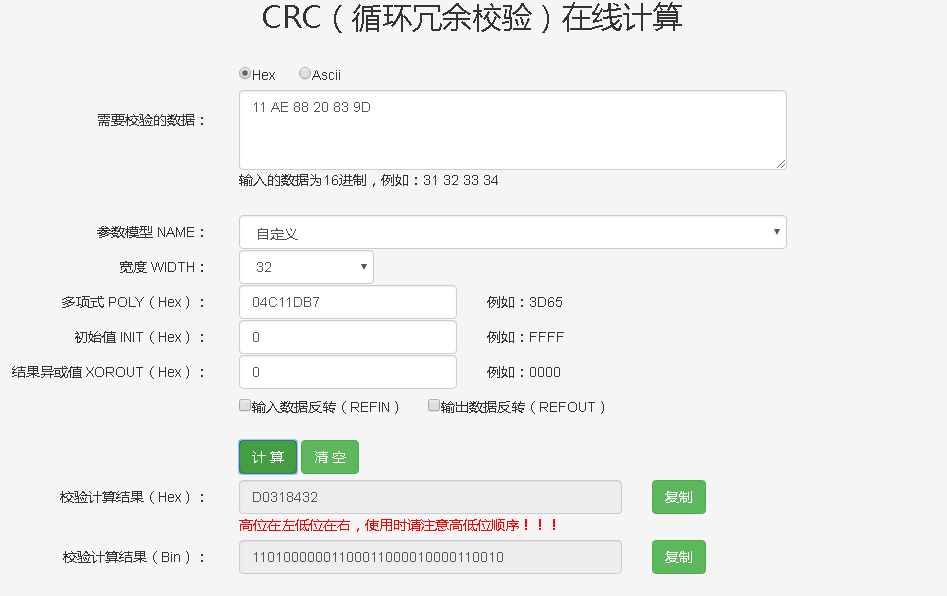
Task: Click the 计算 button to calculate CRC
Action: (267, 457)
